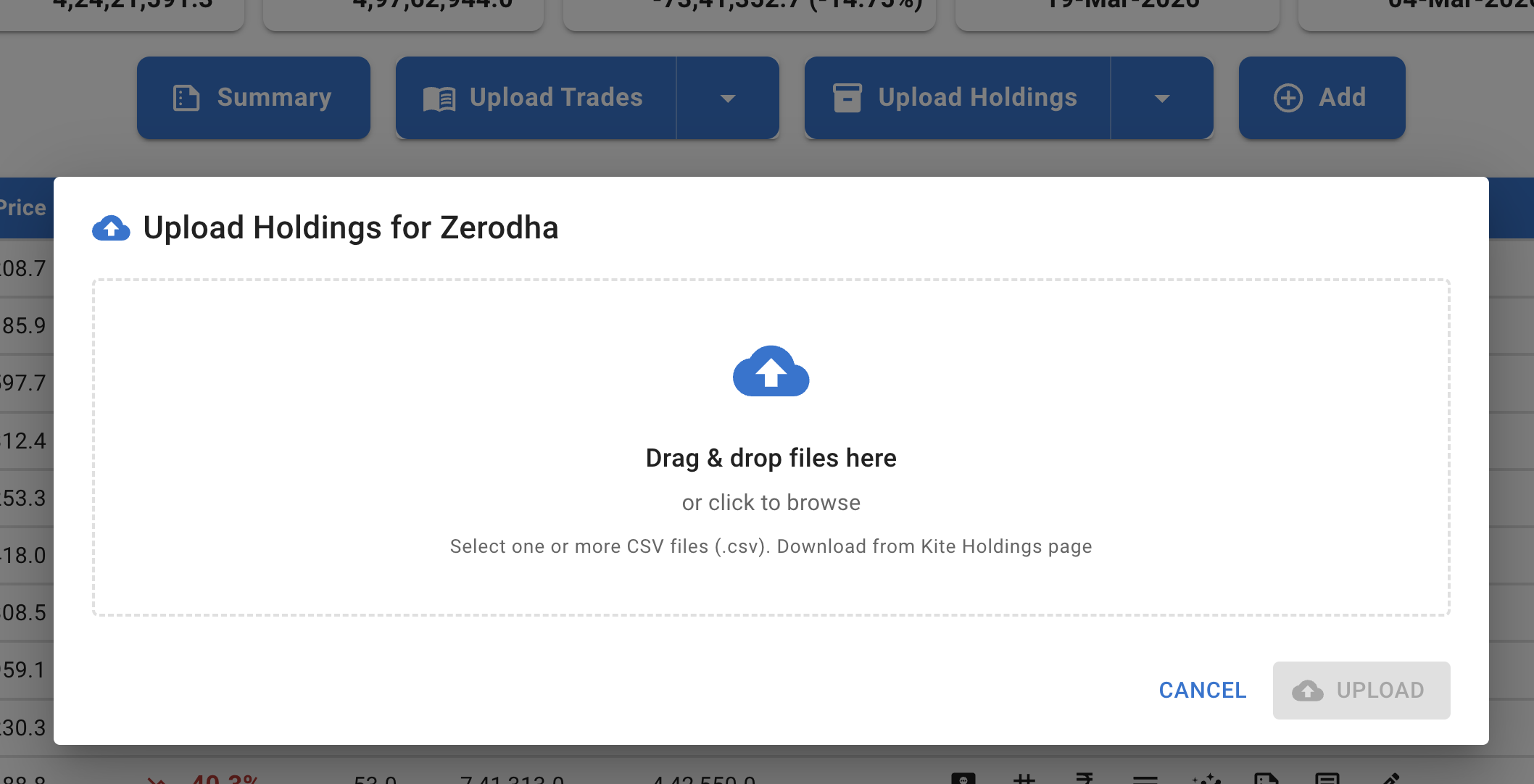Open the Summary report button
This screenshot has width=1534, height=784.
coord(253,98)
